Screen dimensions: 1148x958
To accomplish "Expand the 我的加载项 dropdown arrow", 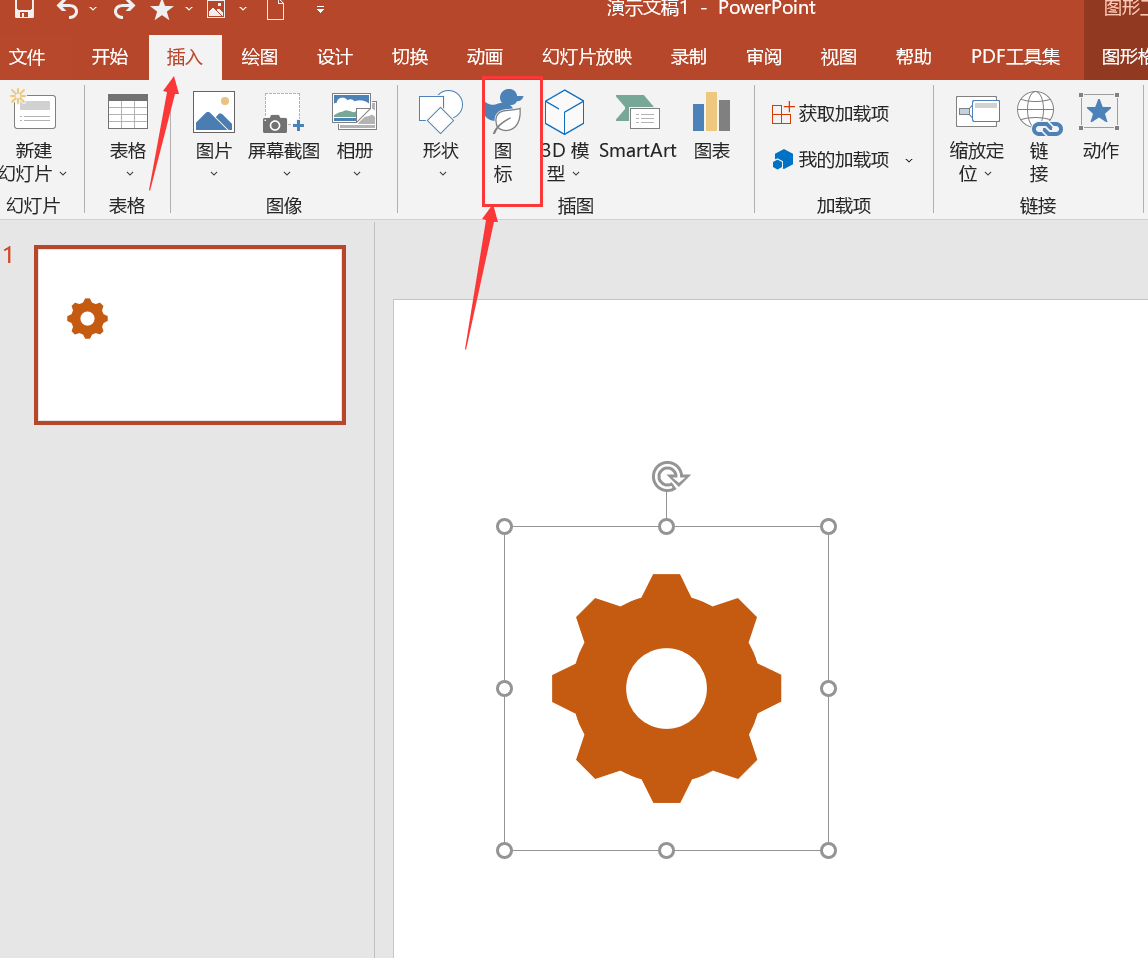I will pyautogui.click(x=909, y=160).
